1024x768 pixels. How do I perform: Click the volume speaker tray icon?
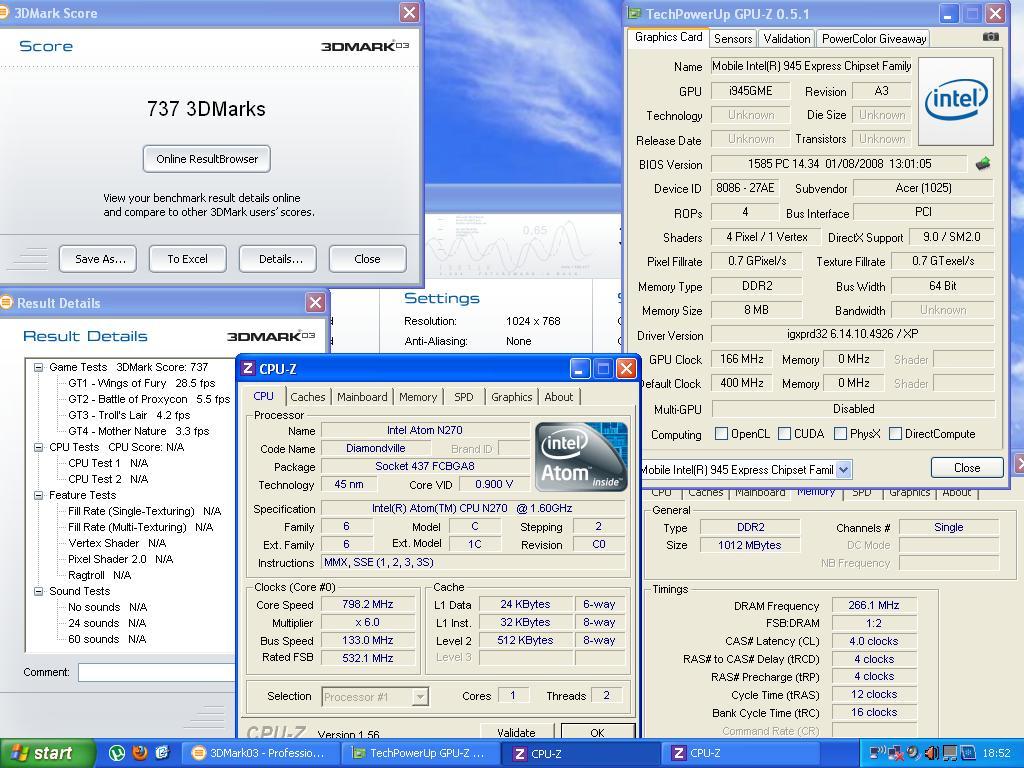tap(932, 754)
